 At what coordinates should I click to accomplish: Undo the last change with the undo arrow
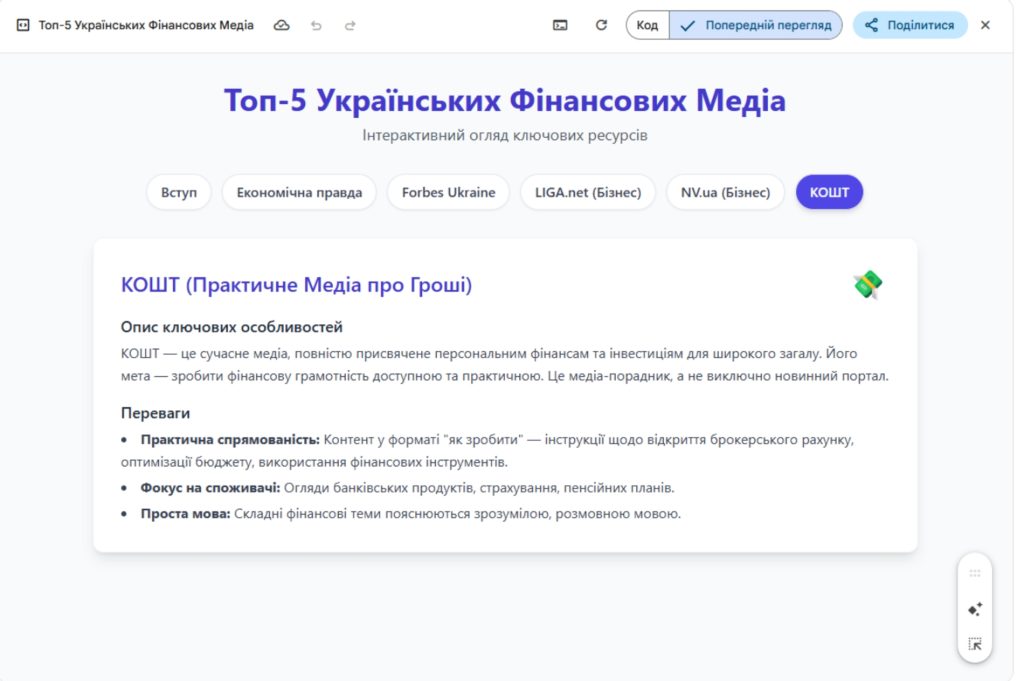tap(317, 24)
